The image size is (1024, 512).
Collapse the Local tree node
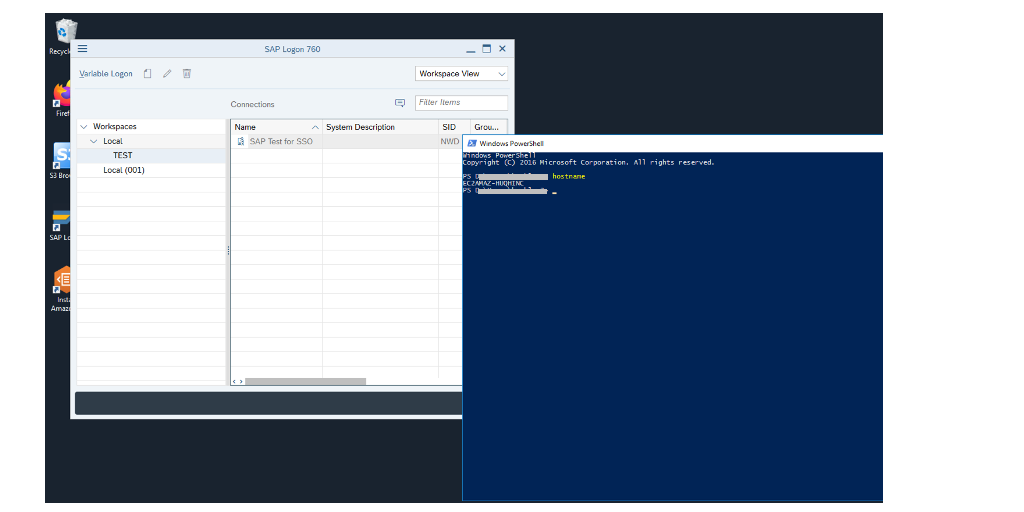[93, 141]
